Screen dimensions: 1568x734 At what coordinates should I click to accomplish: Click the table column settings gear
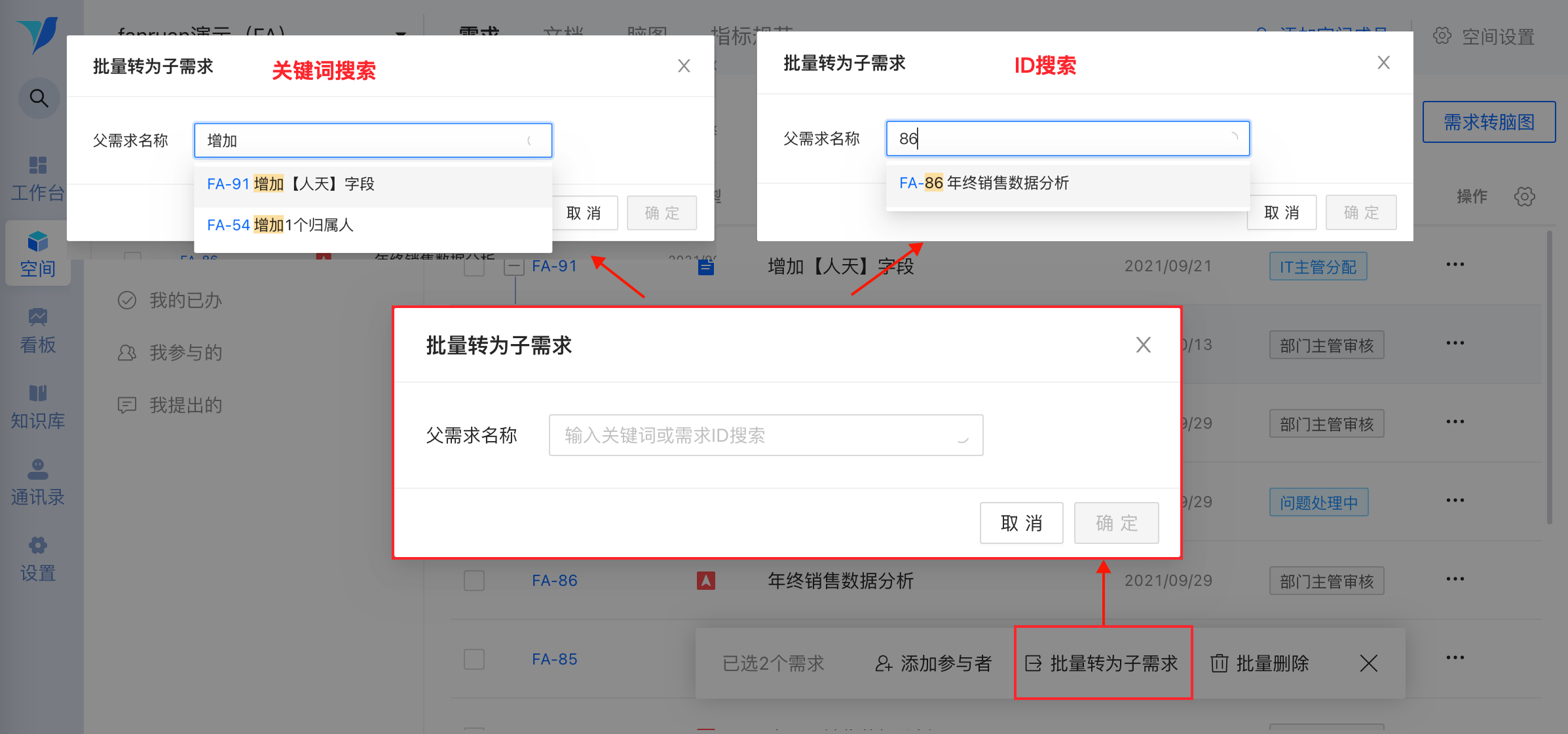click(1524, 197)
